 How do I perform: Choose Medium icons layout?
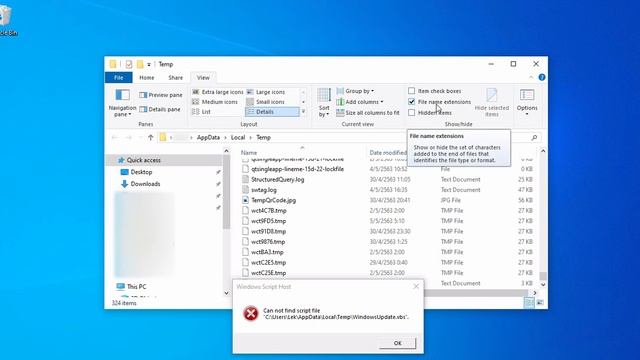[215, 102]
